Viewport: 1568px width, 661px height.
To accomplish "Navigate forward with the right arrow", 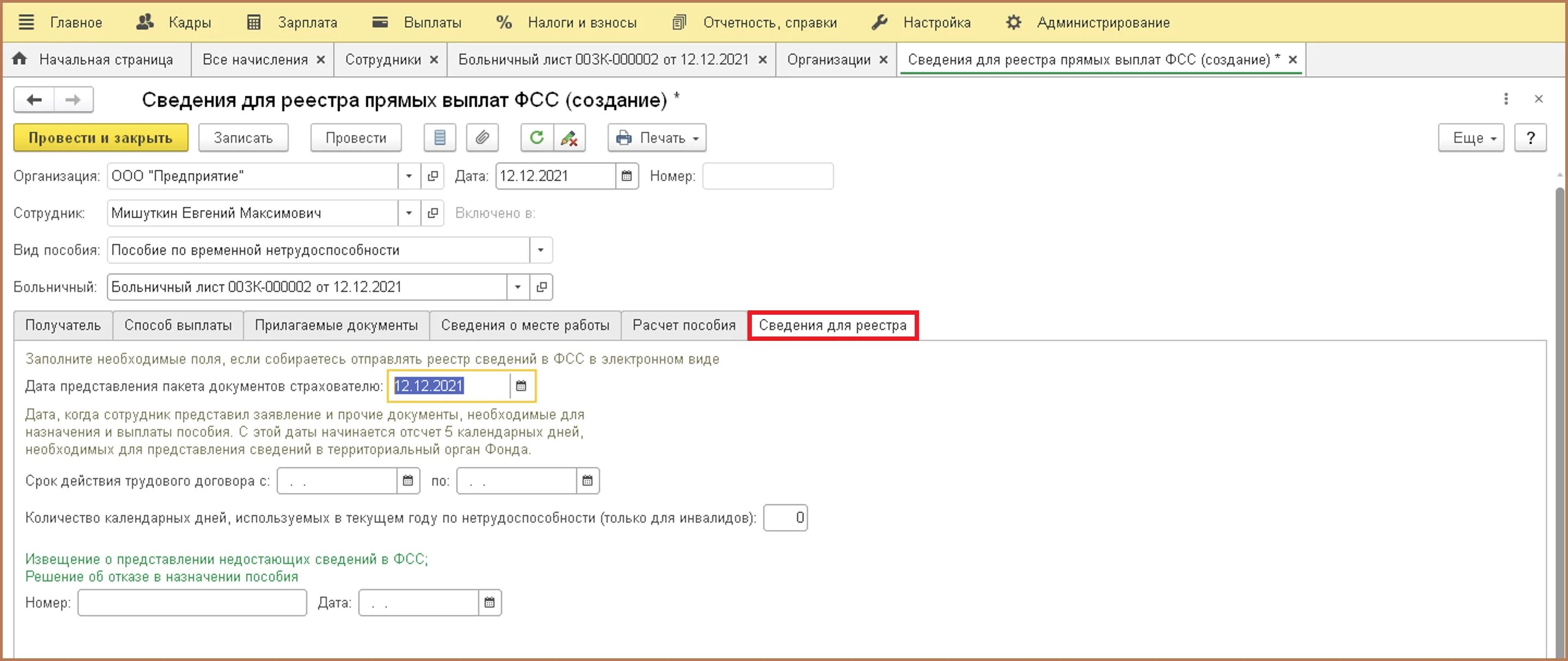I will [x=73, y=100].
